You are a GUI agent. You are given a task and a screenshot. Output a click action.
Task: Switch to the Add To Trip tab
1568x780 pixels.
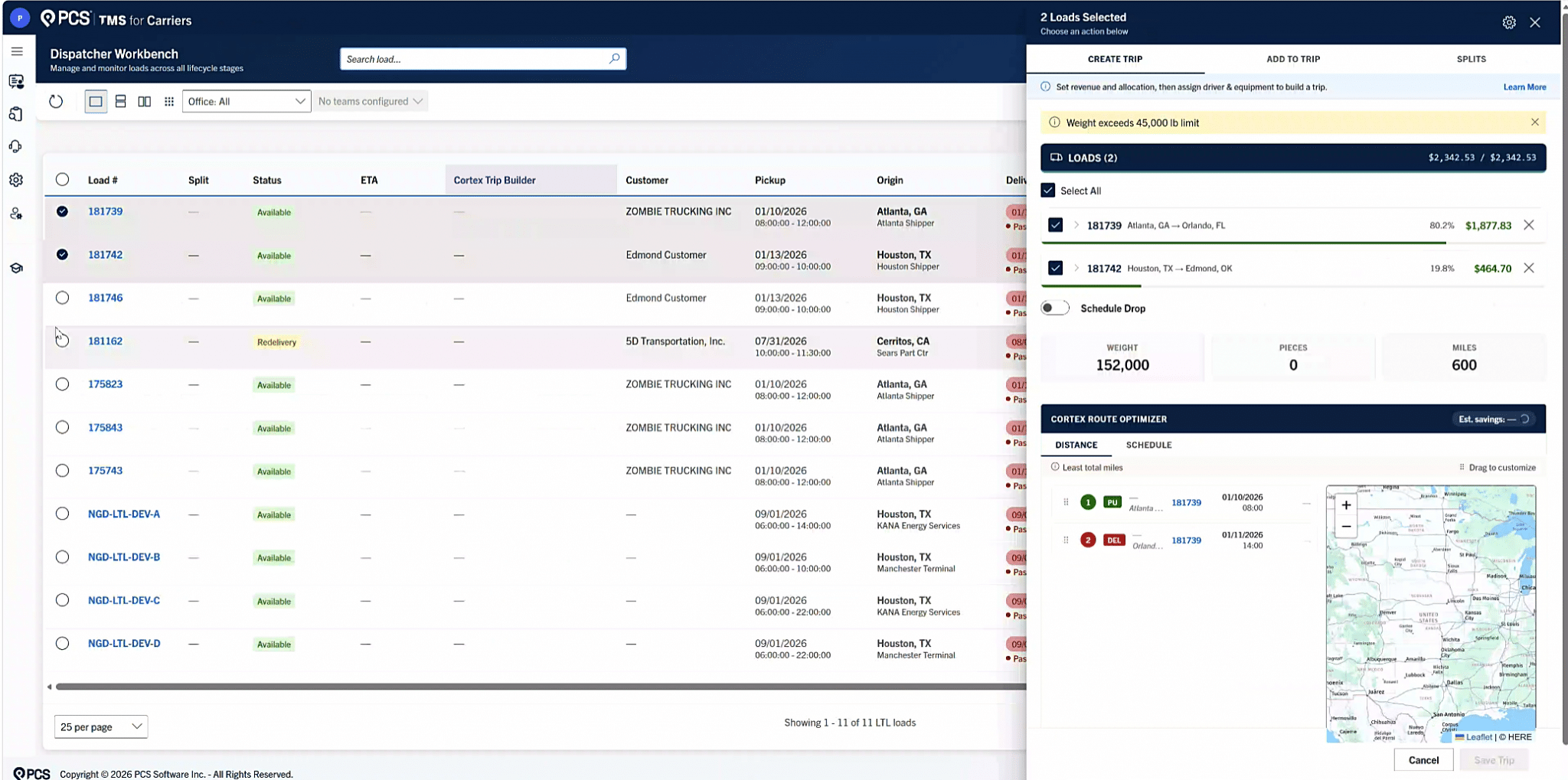(1293, 59)
